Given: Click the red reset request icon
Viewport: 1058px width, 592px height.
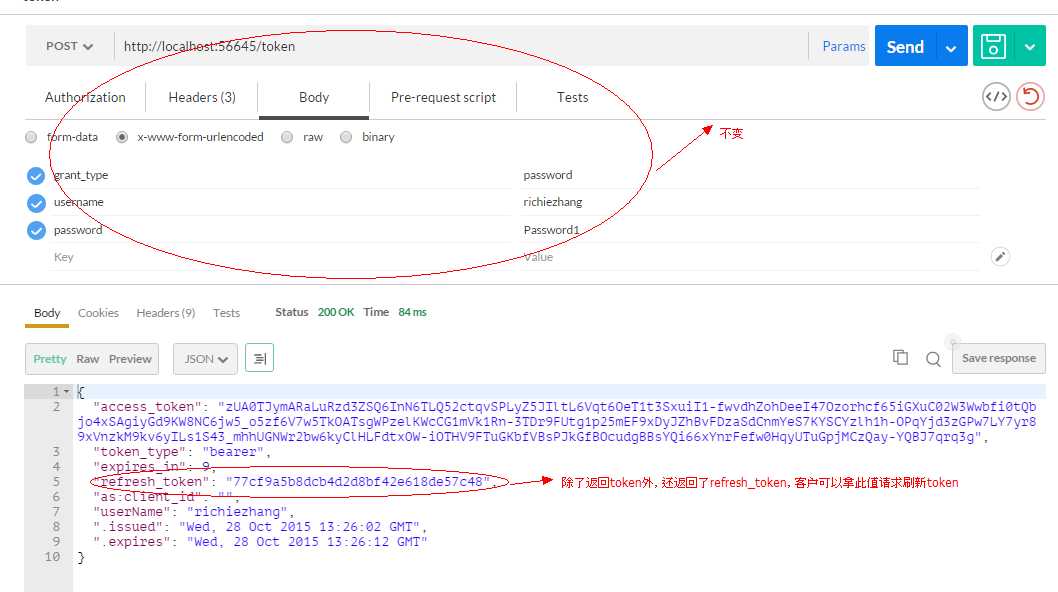Looking at the screenshot, I should click(1030, 97).
